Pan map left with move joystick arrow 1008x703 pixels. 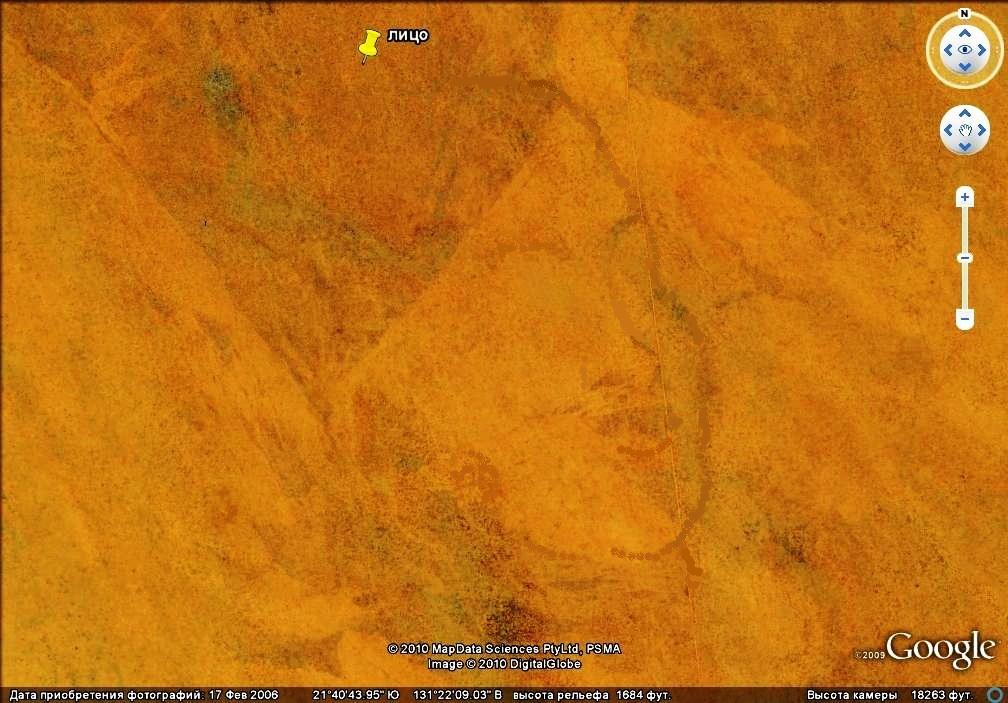pos(949,130)
